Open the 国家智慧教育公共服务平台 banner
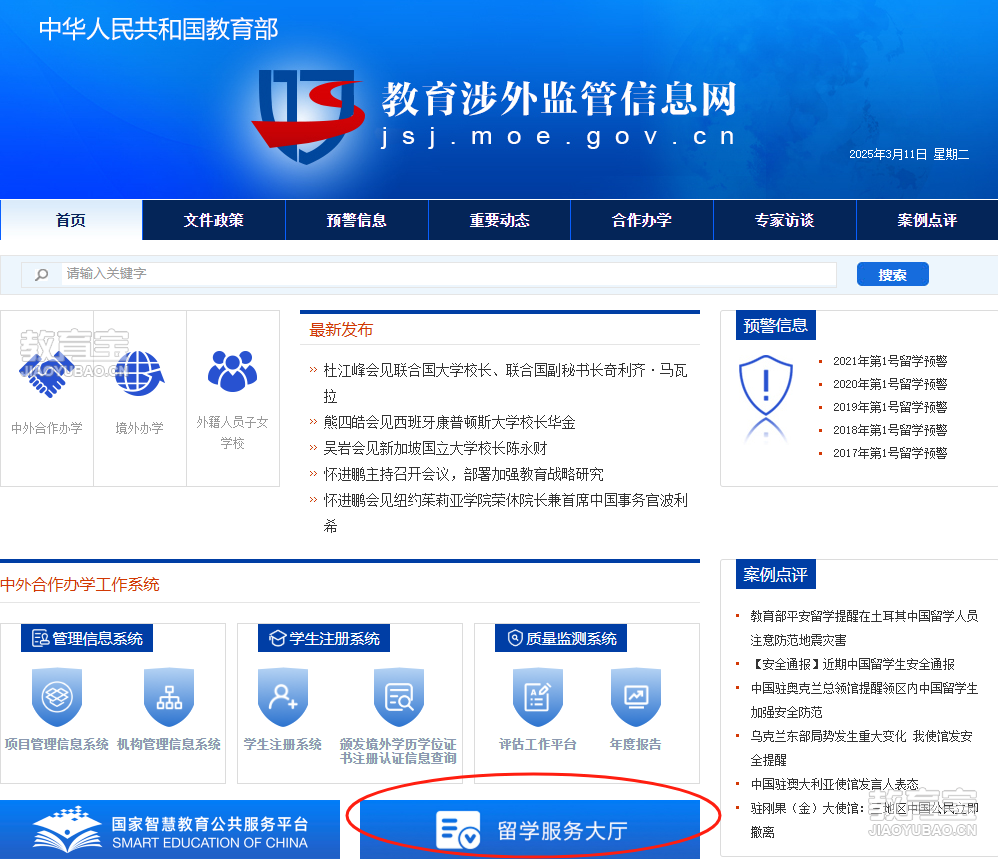Screen dimensions: 998x859 tap(170, 830)
